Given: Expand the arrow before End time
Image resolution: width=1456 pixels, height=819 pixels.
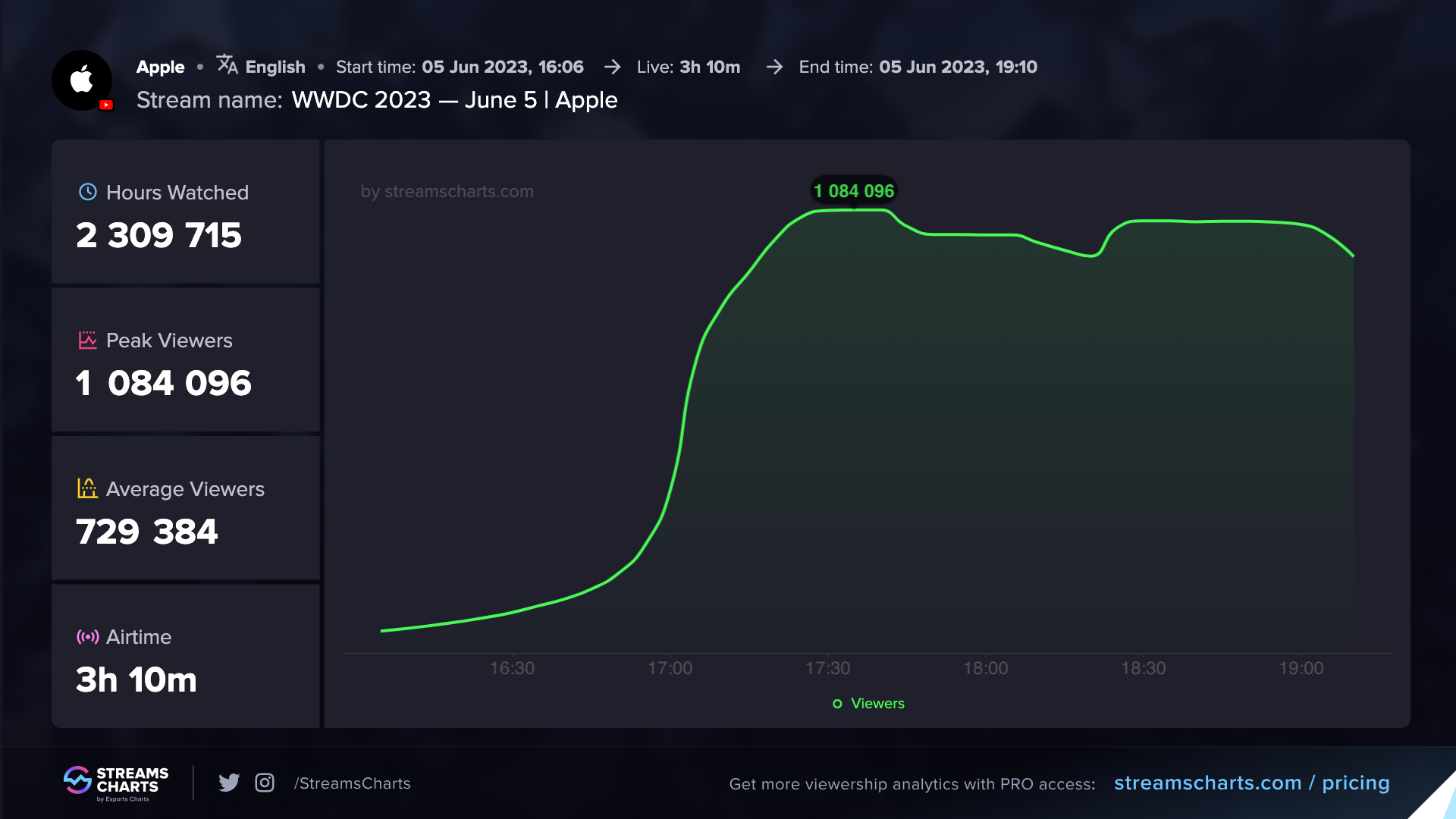Looking at the screenshot, I should 774,67.
